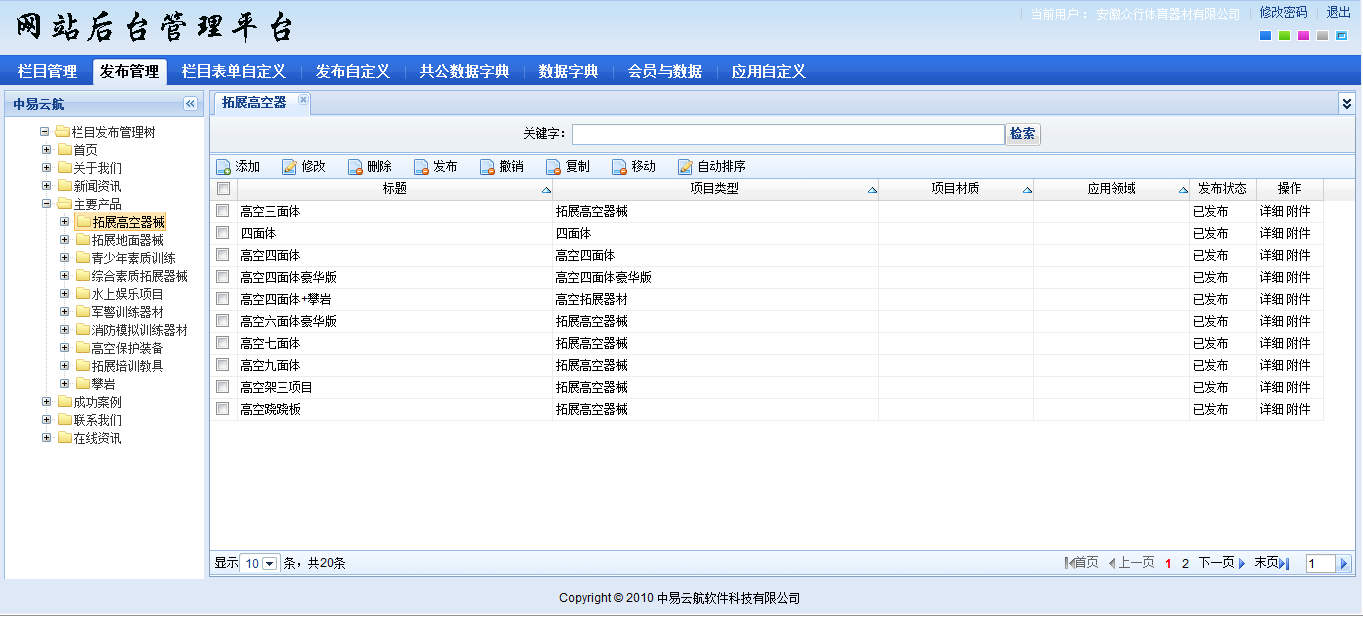The width and height of the screenshot is (1363, 617).
Task: Open the 数据字典 menu tab
Action: click(568, 71)
